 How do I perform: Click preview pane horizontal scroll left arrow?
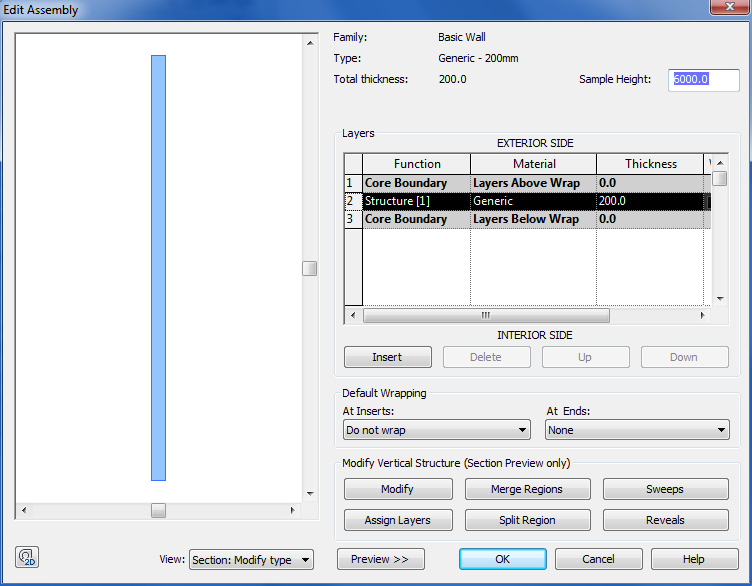(x=24, y=510)
